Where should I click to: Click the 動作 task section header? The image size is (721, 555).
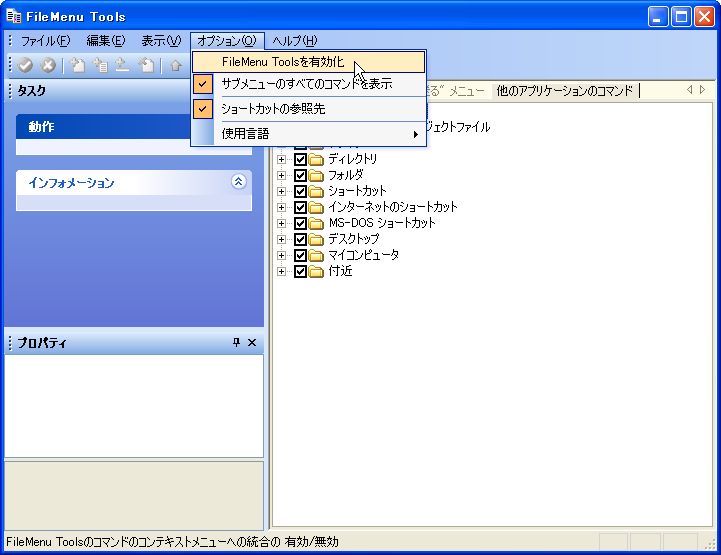click(133, 127)
